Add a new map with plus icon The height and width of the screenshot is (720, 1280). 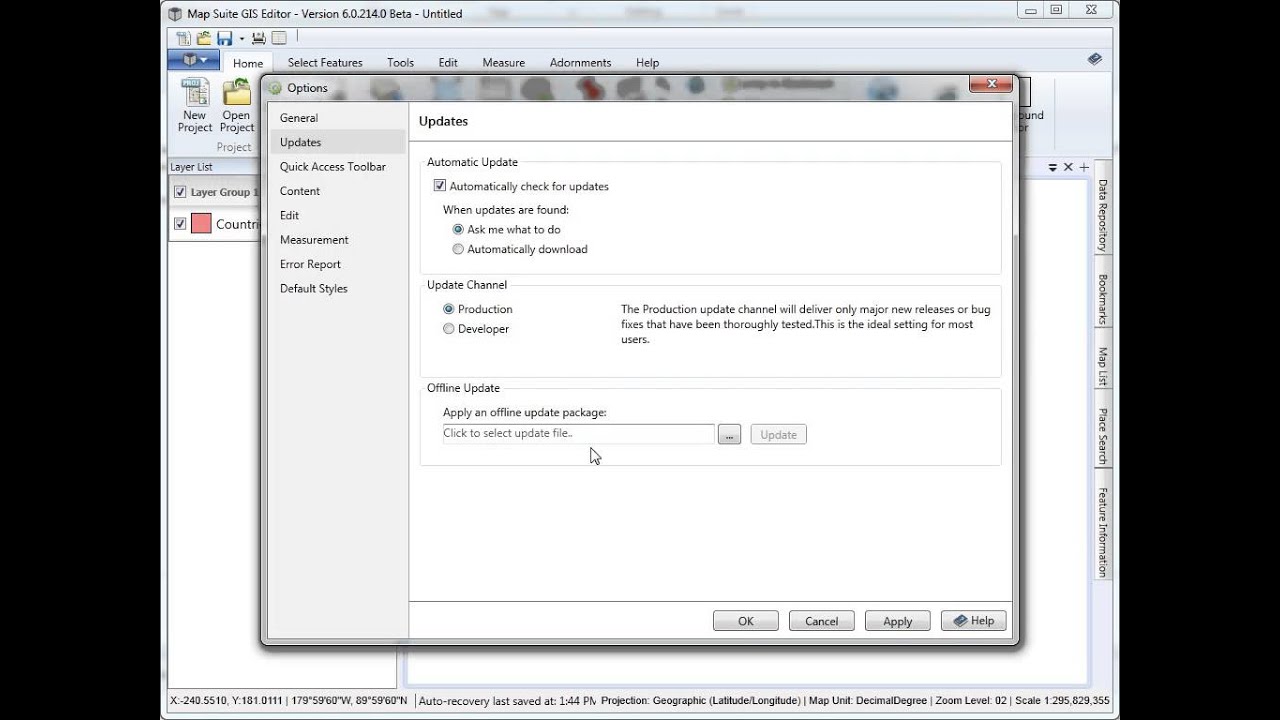(x=1084, y=167)
